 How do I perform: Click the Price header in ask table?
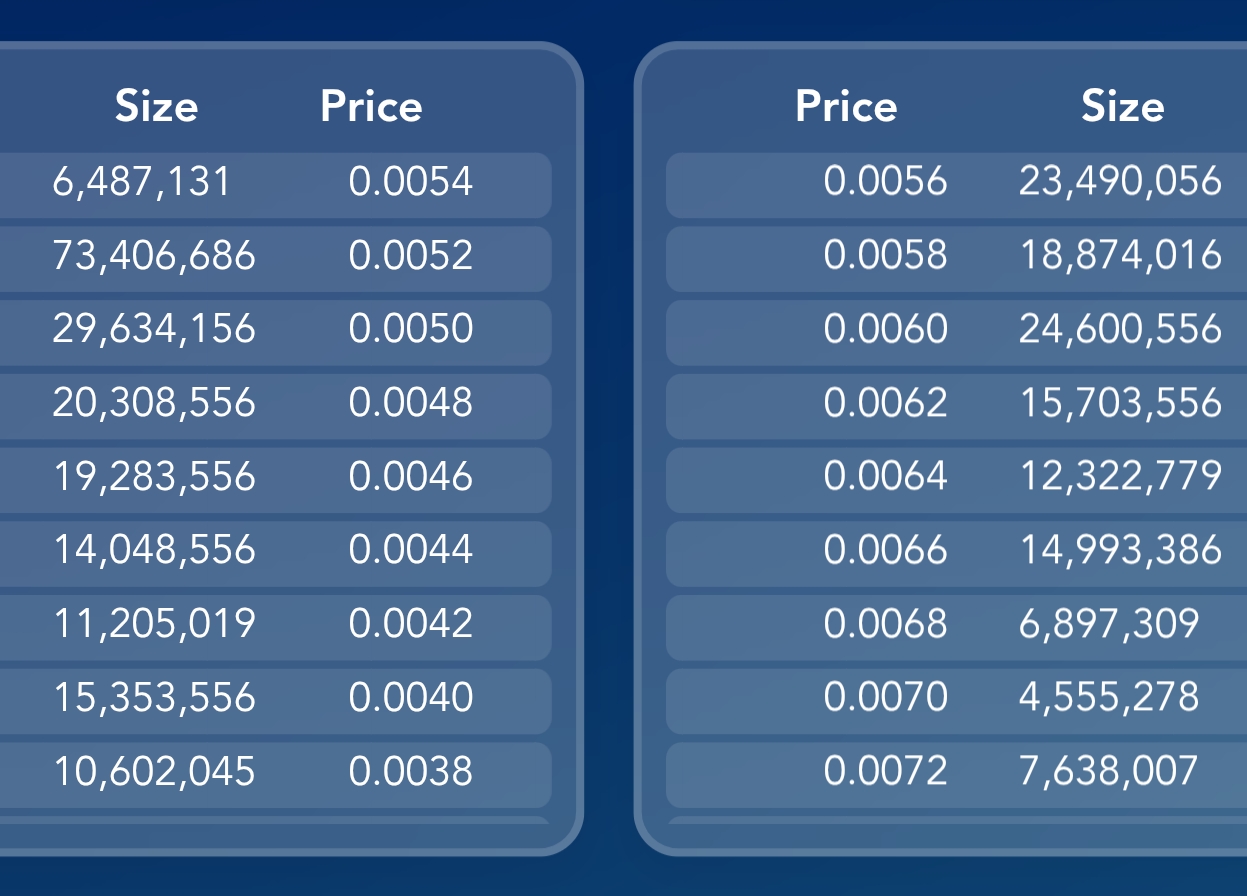(x=846, y=106)
